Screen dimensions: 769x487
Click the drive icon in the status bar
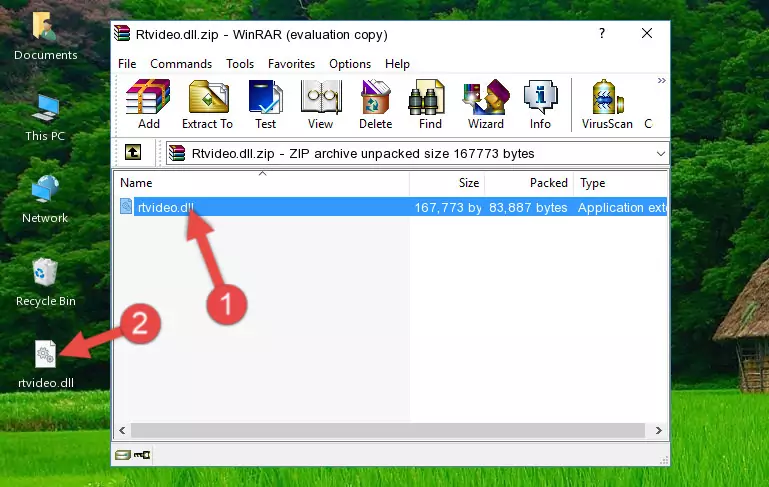(123, 455)
